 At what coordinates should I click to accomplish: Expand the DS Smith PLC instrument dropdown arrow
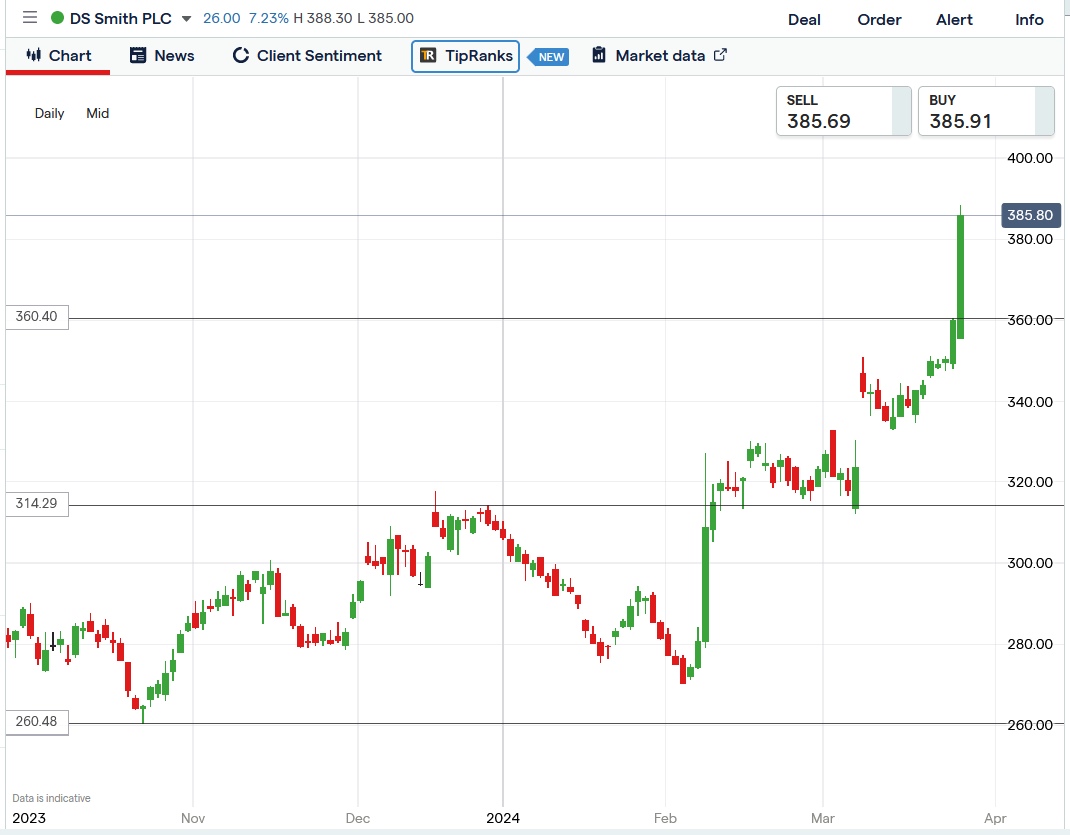pyautogui.click(x=186, y=19)
